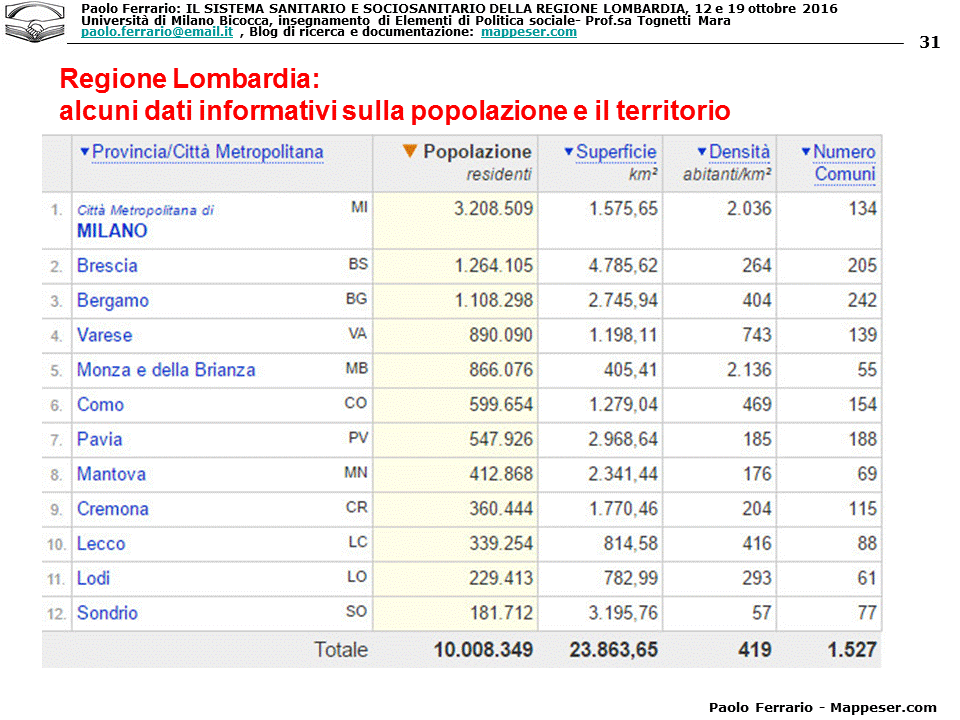Click the Mantova province link
This screenshot has width=960, height=720.
(111, 474)
